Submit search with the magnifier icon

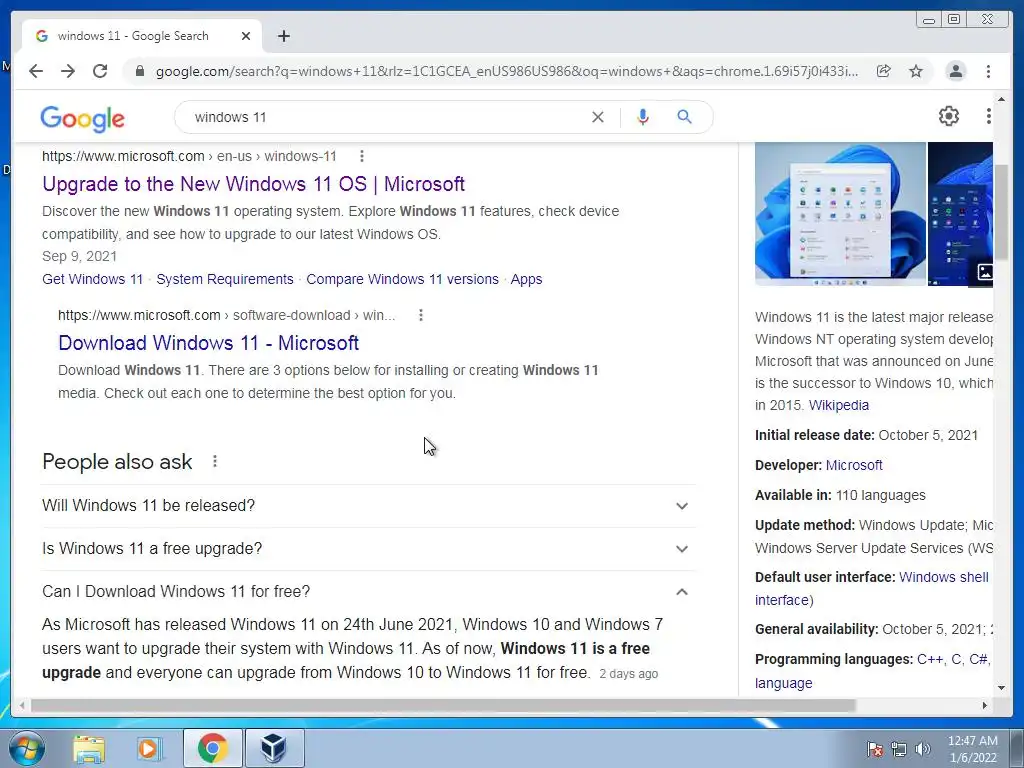click(684, 117)
